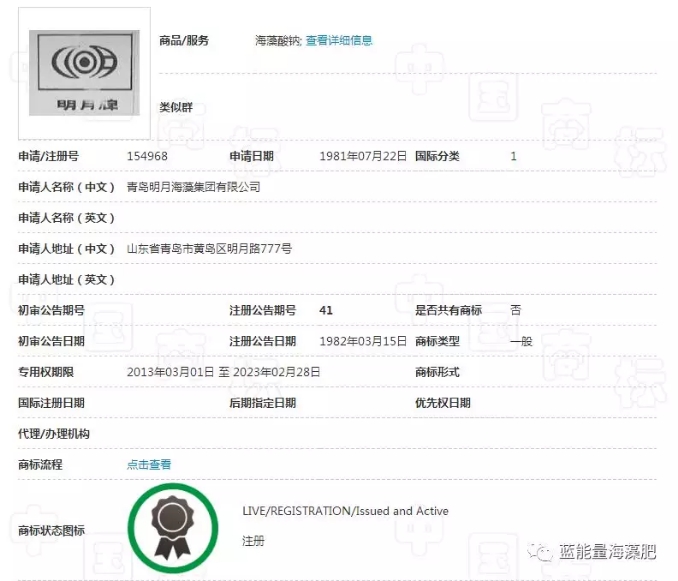The image size is (678, 581).
Task: Click the 申请人地址（英文） label
Action: [67, 280]
